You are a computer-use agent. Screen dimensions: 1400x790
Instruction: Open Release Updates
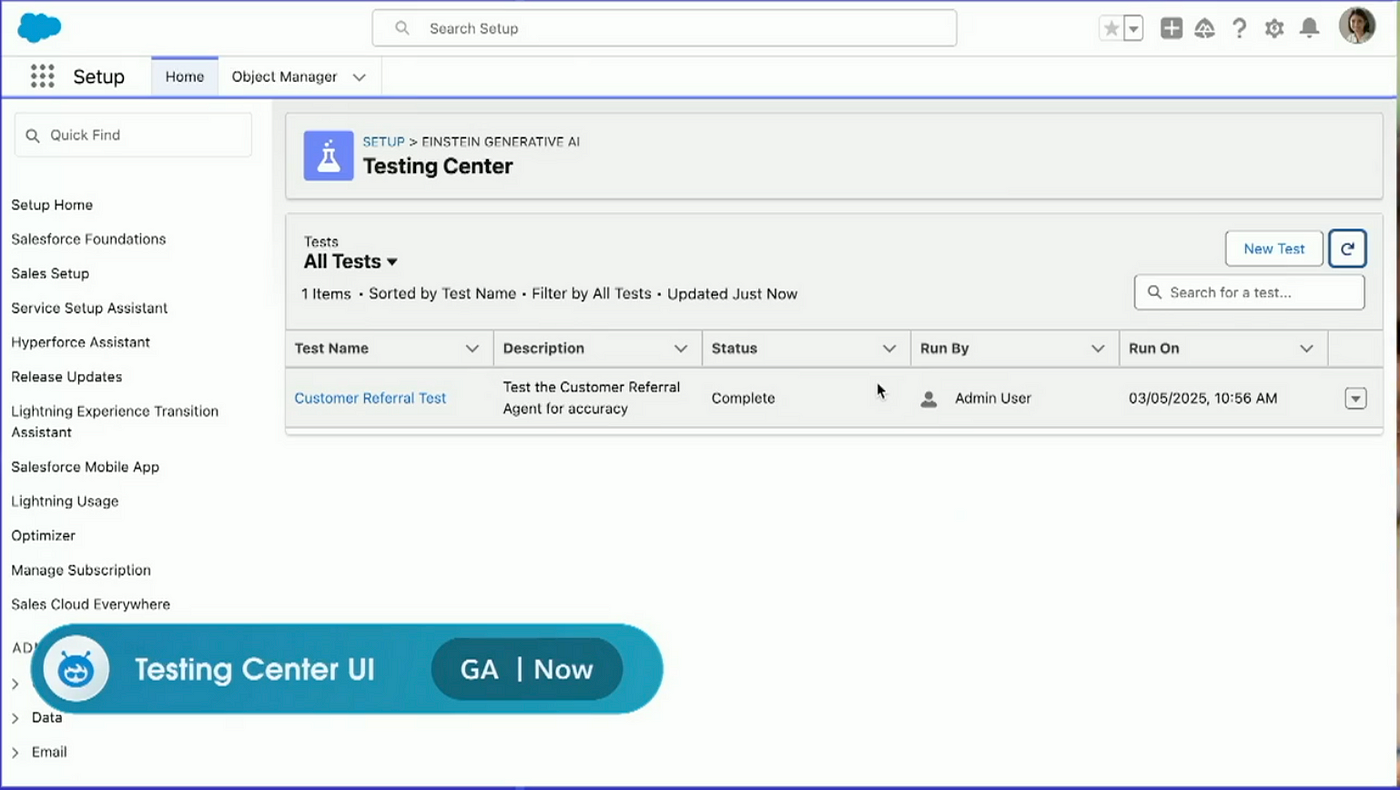pyautogui.click(x=67, y=377)
